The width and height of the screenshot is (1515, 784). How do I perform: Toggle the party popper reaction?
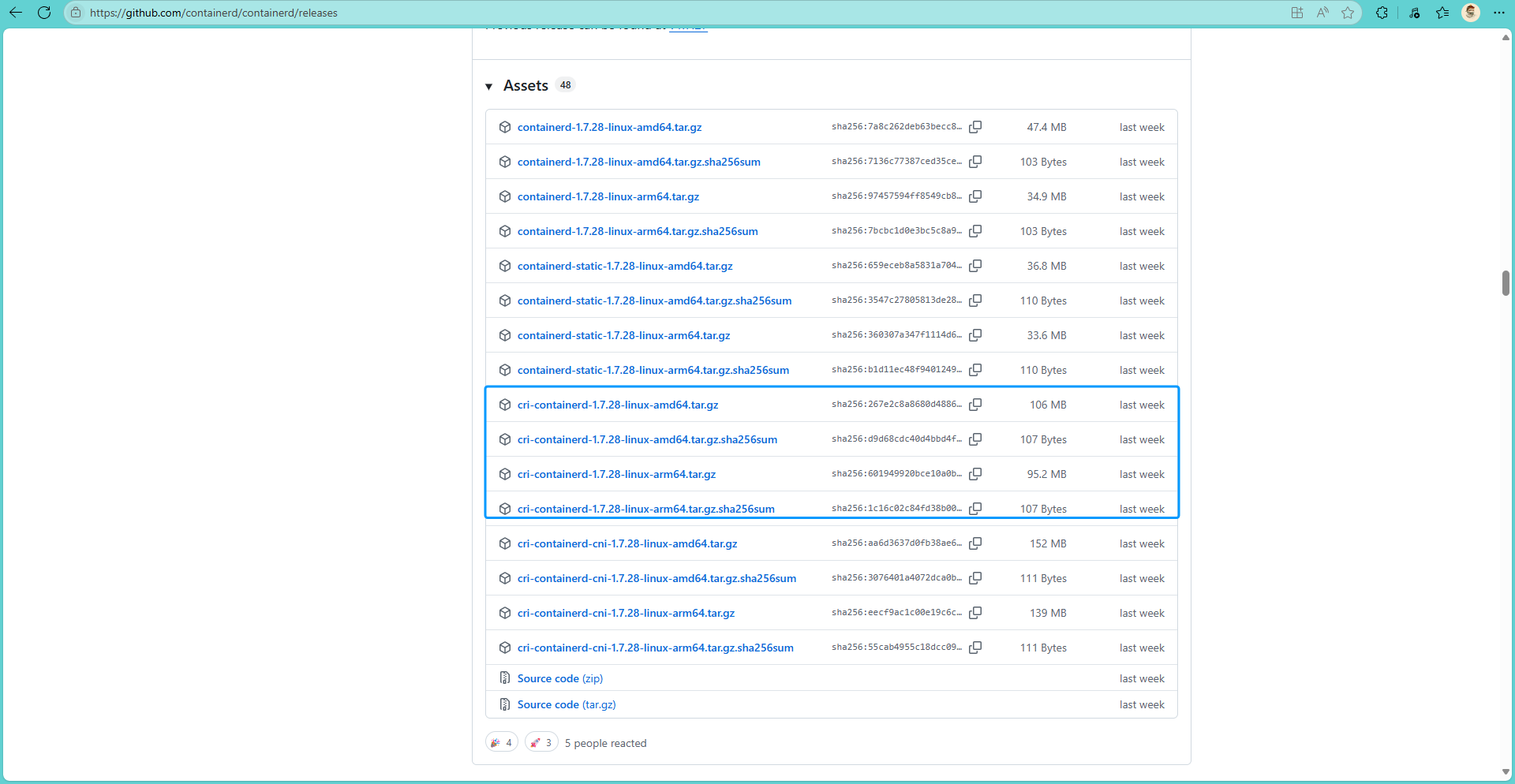click(501, 743)
